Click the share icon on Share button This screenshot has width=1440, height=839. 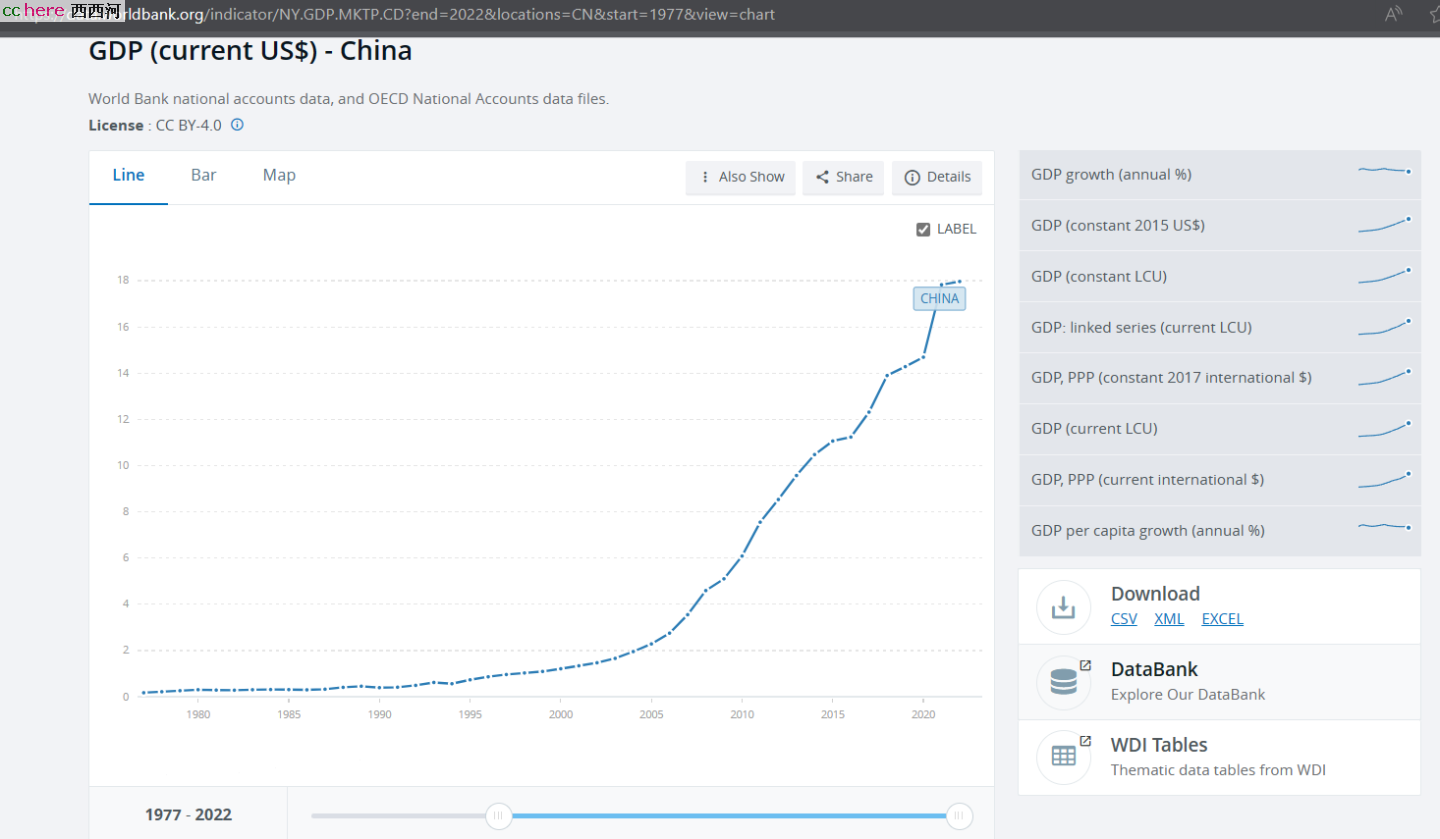coord(822,177)
